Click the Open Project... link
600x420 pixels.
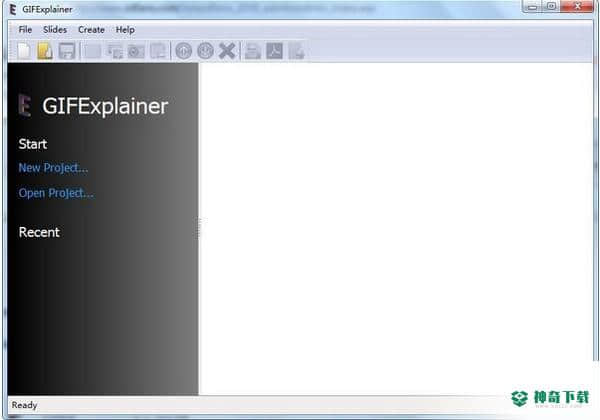[56, 193]
